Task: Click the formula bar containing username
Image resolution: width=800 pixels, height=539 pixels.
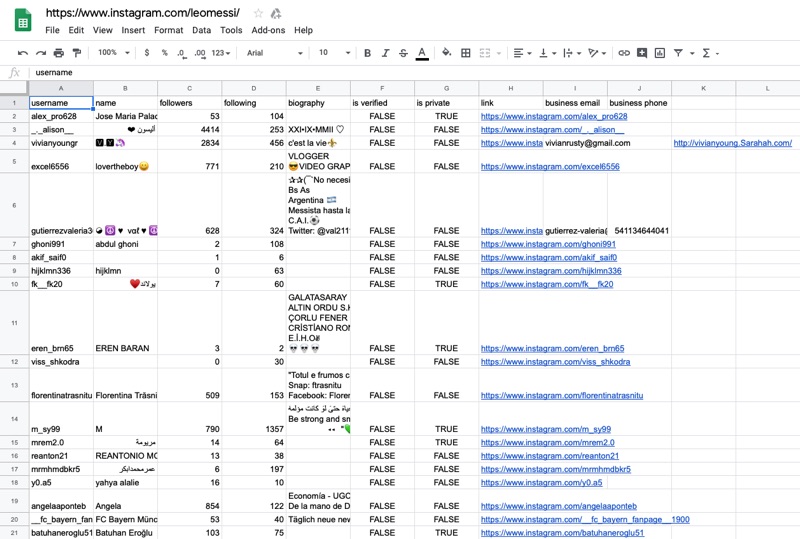Action: click(413, 72)
